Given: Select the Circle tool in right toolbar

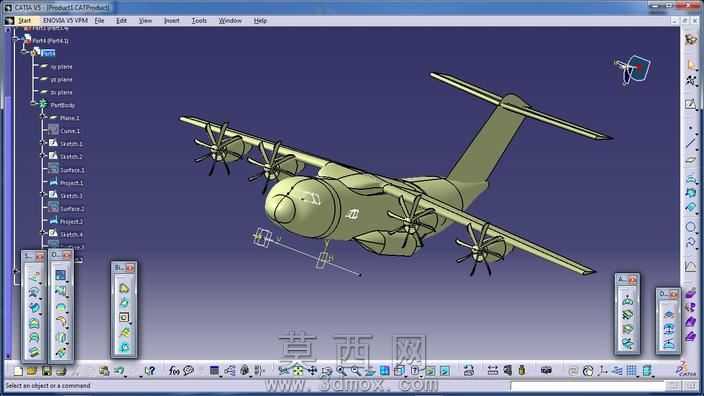Looking at the screenshot, I should coord(691,227).
